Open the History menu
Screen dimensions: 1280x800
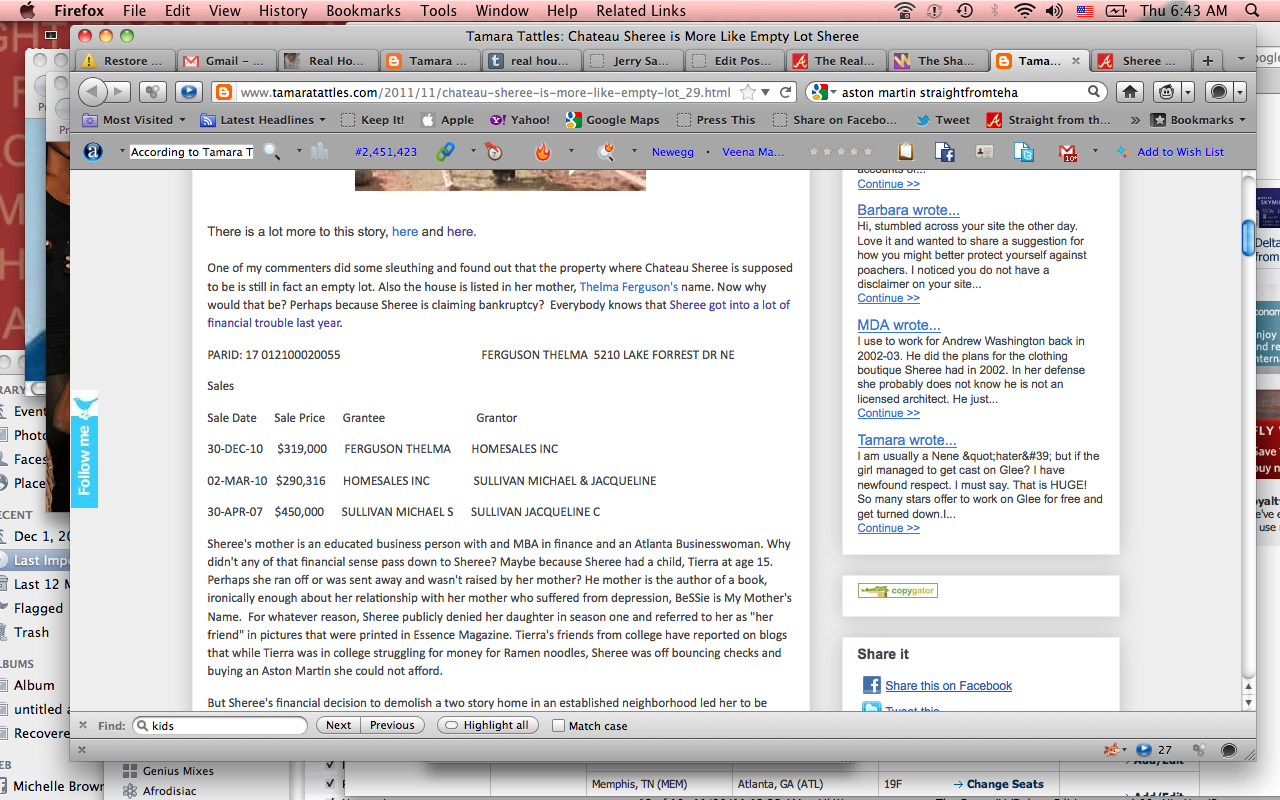283,11
